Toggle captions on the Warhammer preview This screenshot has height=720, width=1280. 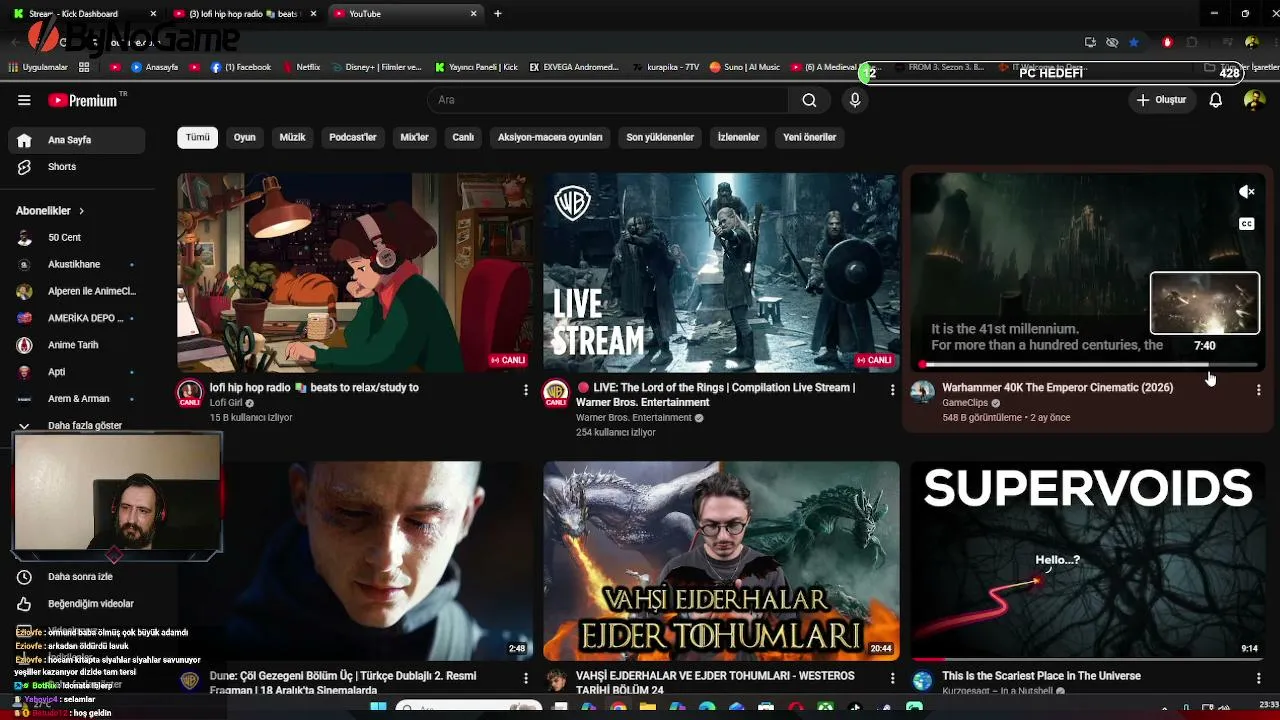(x=1246, y=224)
